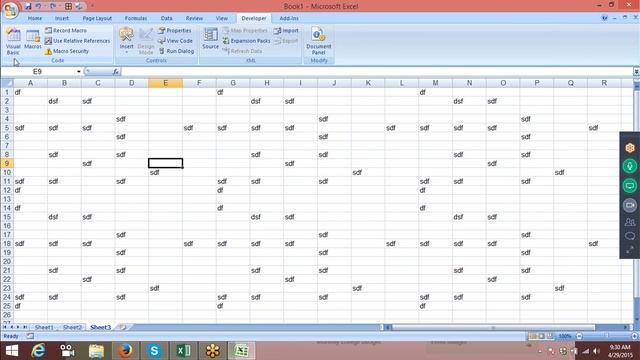Undo the last action
The height and width of the screenshot is (360, 640).
(x=39, y=6)
